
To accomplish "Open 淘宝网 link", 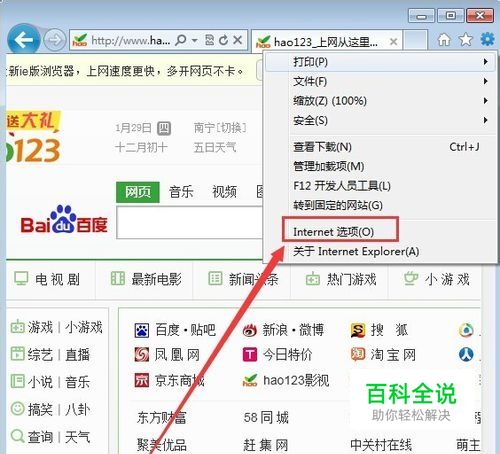I will pos(393,355).
